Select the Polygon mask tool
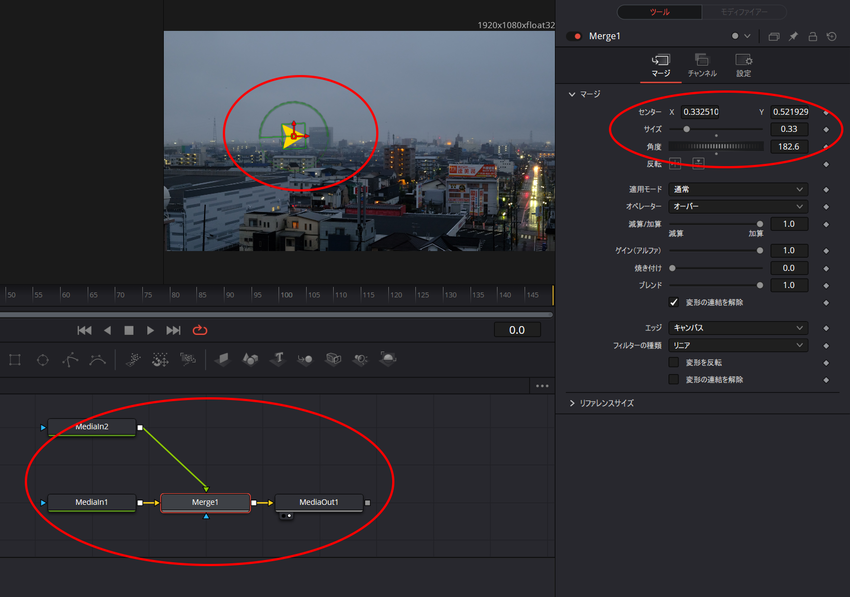This screenshot has width=850, height=597. tap(70, 360)
